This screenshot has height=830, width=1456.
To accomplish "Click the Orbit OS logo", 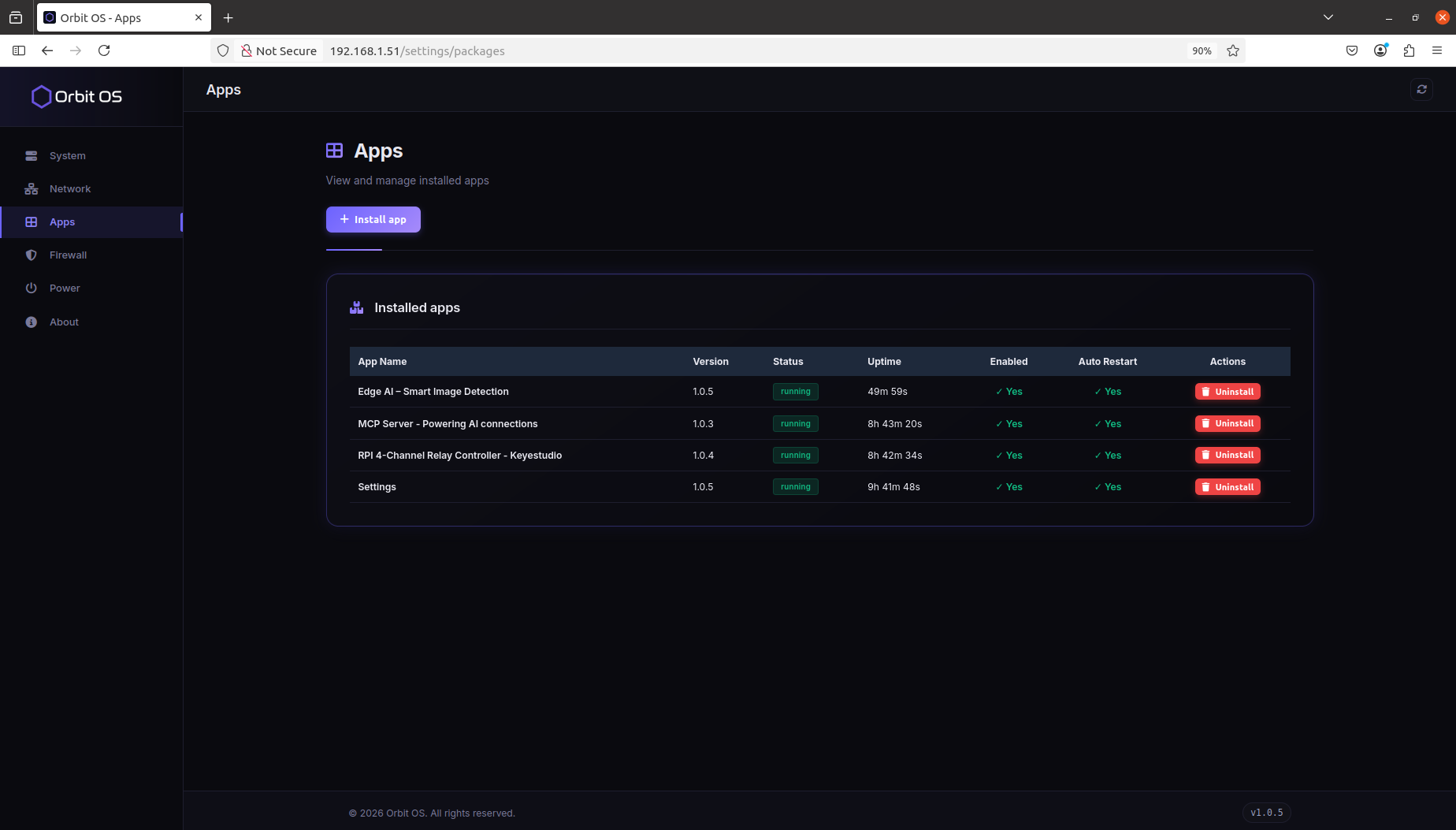I will (76, 97).
